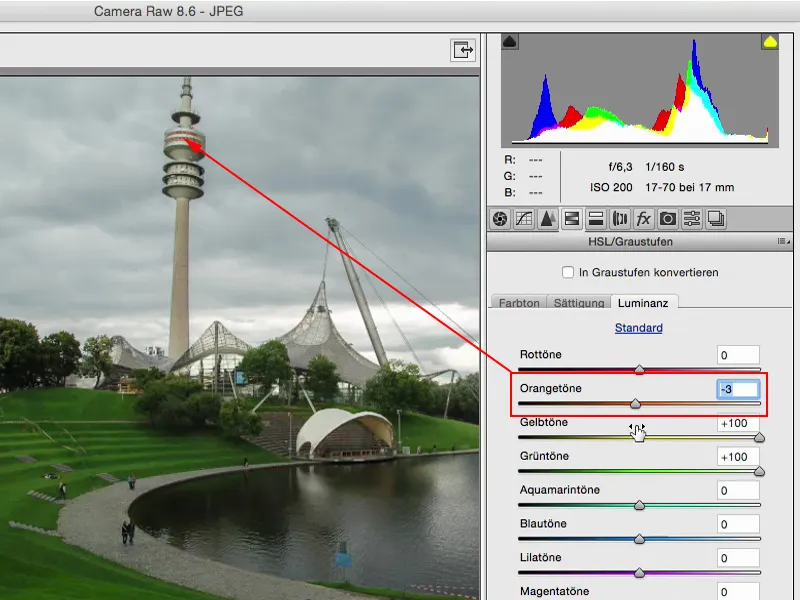Click the Rottöne slider handle
This screenshot has height=600, width=800.
point(639,369)
